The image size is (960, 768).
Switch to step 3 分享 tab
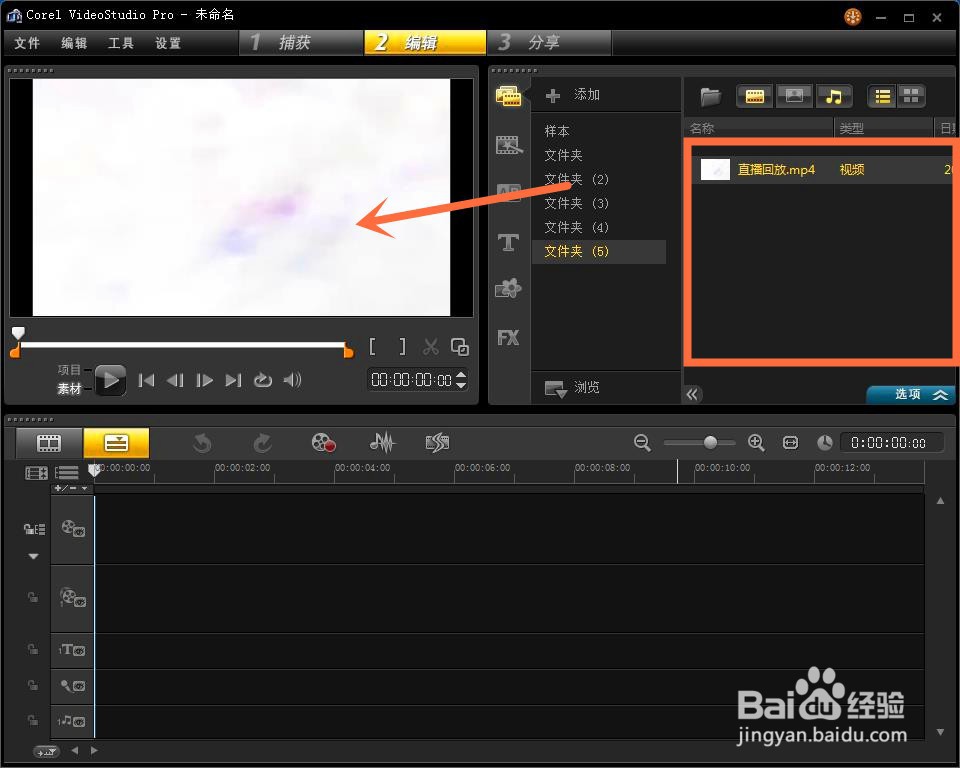[x=549, y=42]
